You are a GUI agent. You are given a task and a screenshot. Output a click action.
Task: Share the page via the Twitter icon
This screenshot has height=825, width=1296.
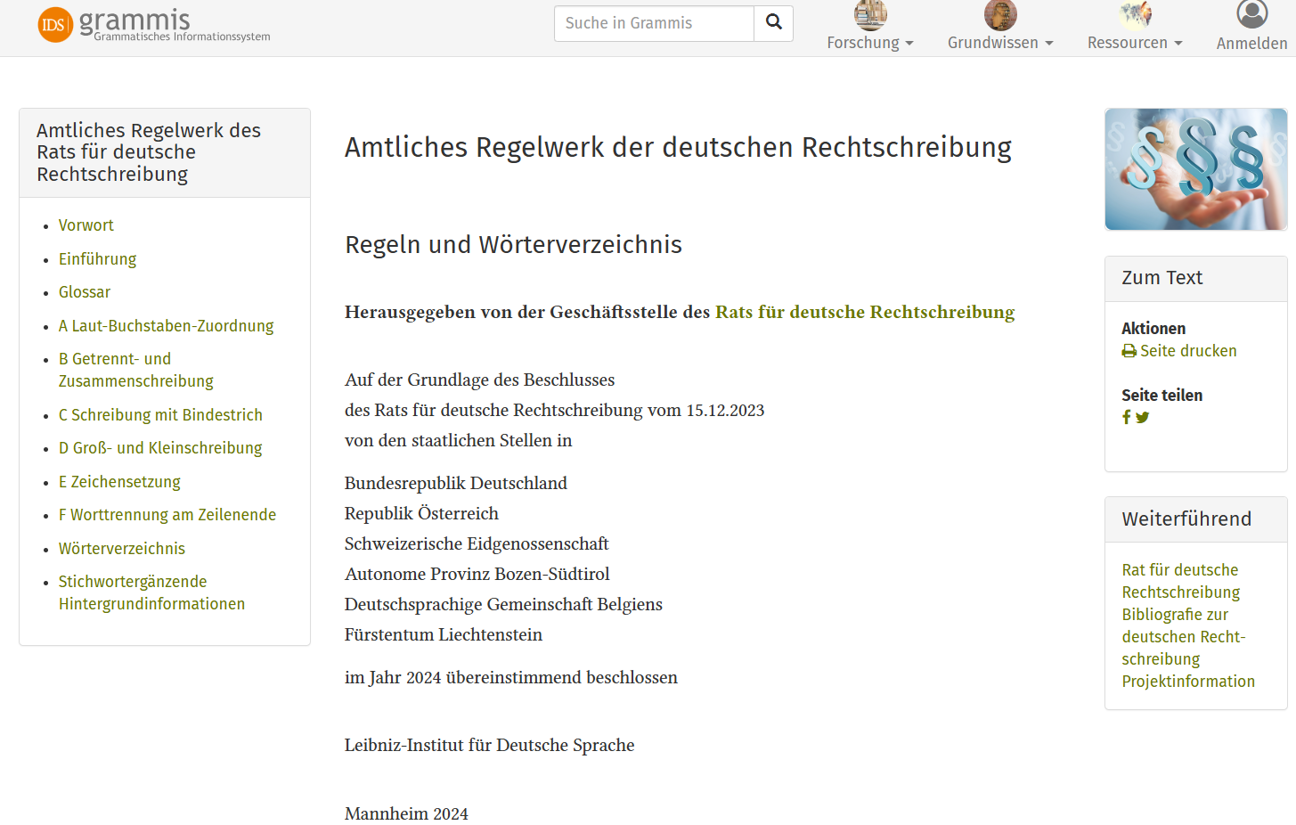click(x=1142, y=417)
